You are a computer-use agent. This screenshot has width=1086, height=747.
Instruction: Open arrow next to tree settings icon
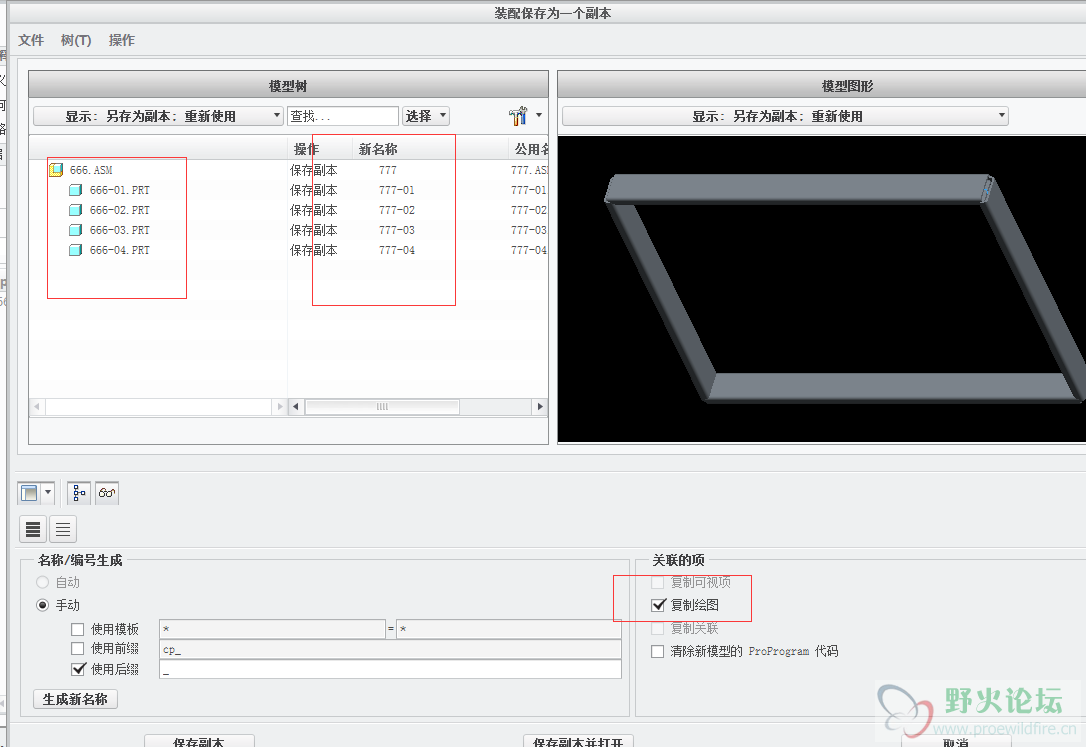[x=539, y=116]
